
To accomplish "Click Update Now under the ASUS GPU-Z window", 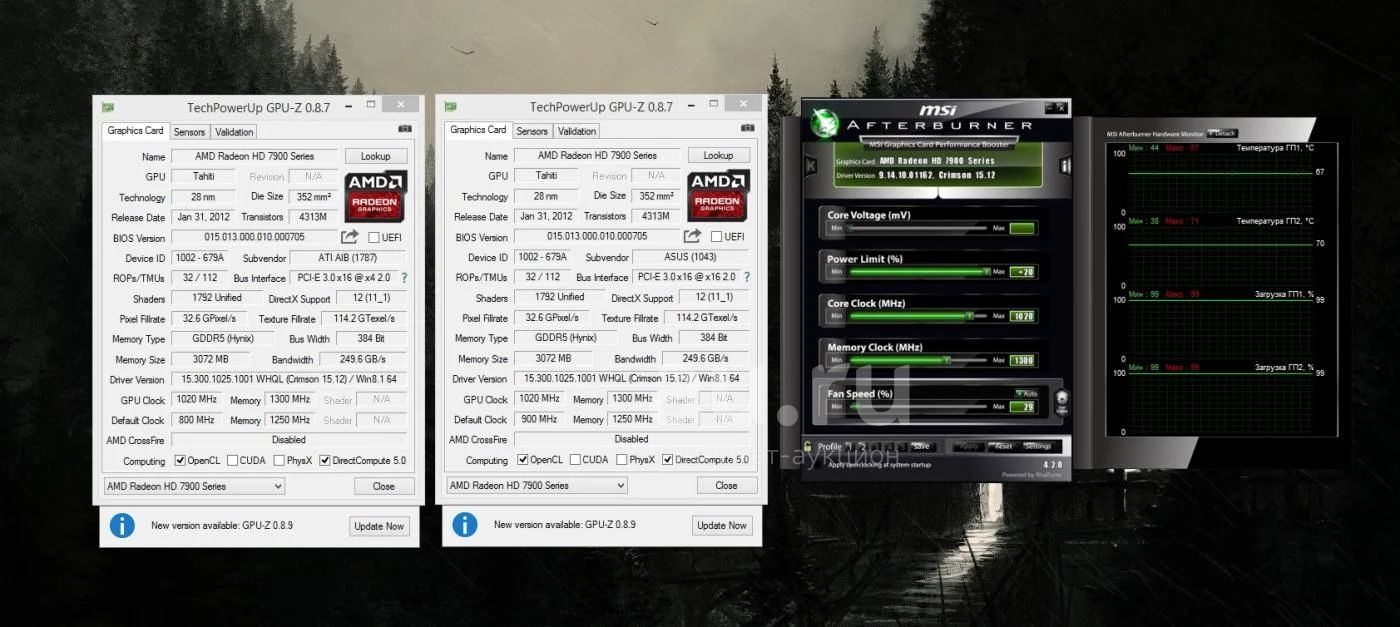I will (x=723, y=525).
